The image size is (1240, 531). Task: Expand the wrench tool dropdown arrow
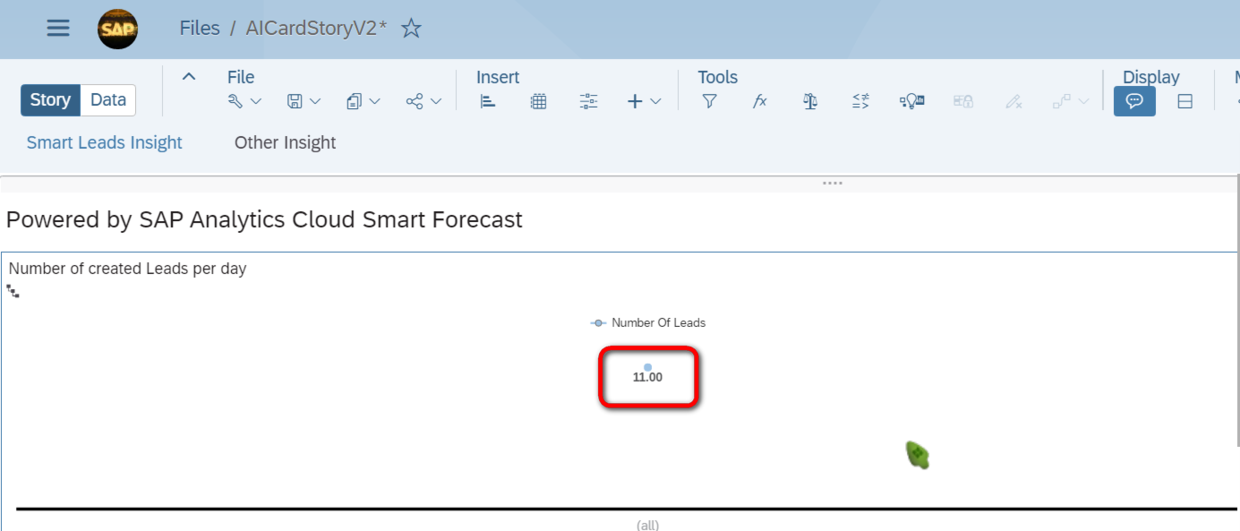point(256,101)
